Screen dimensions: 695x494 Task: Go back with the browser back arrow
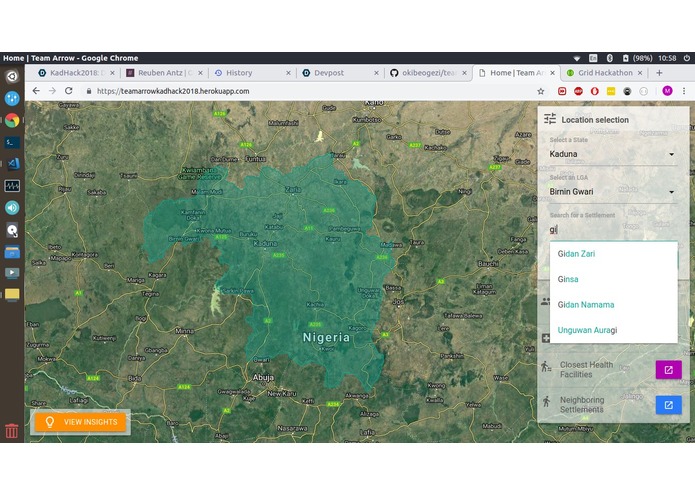[36, 91]
